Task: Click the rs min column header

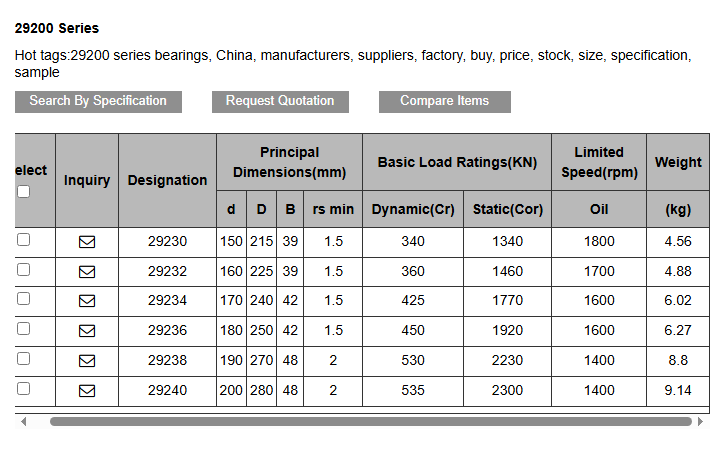Action: [x=333, y=209]
